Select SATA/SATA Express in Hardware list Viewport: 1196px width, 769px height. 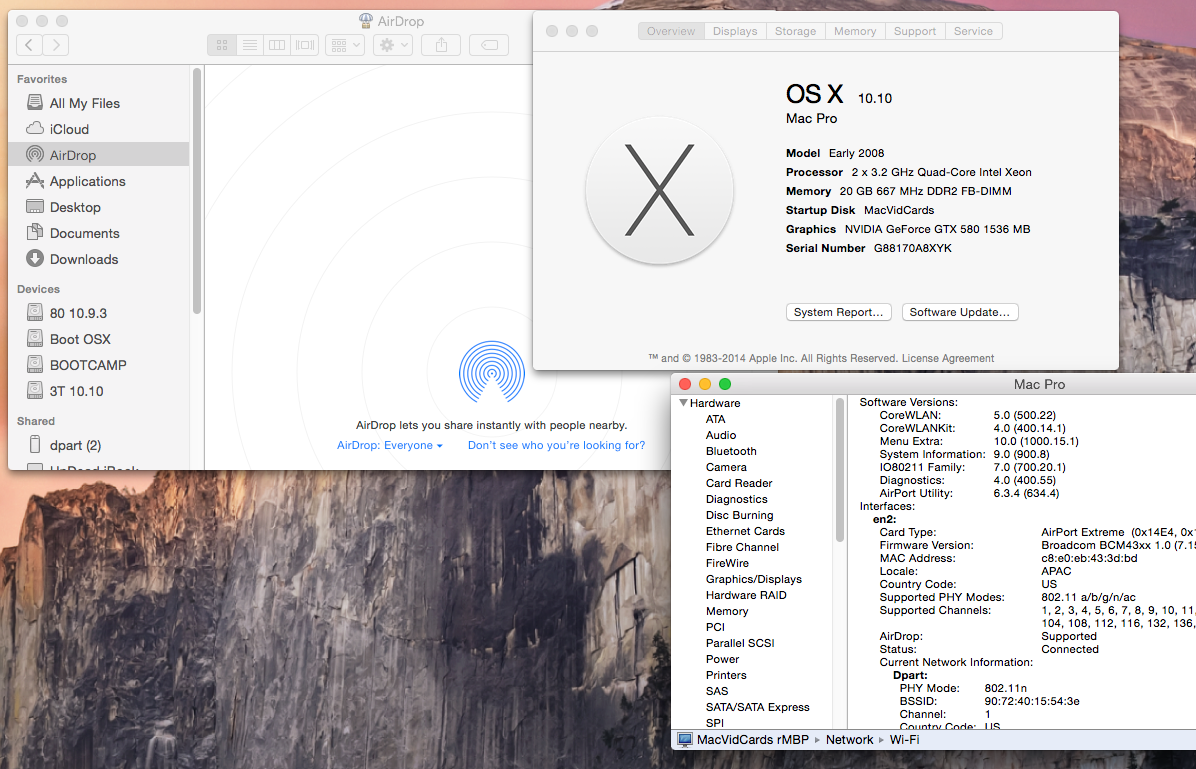(757, 707)
